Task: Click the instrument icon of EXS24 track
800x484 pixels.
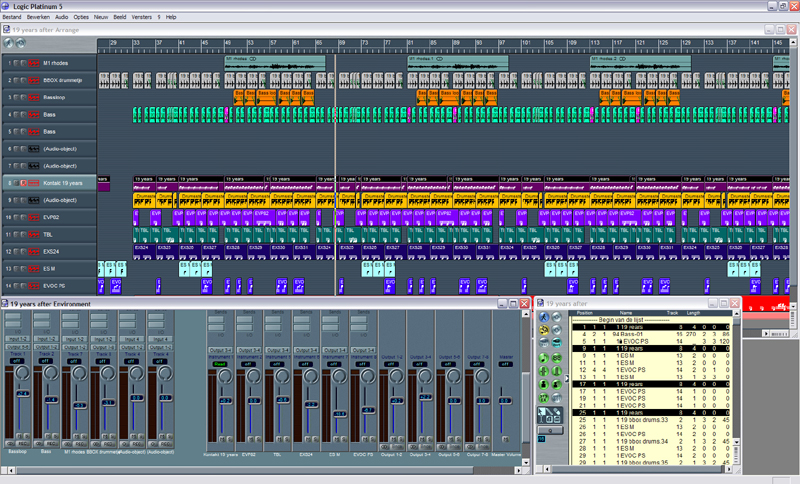Action: tap(34, 251)
